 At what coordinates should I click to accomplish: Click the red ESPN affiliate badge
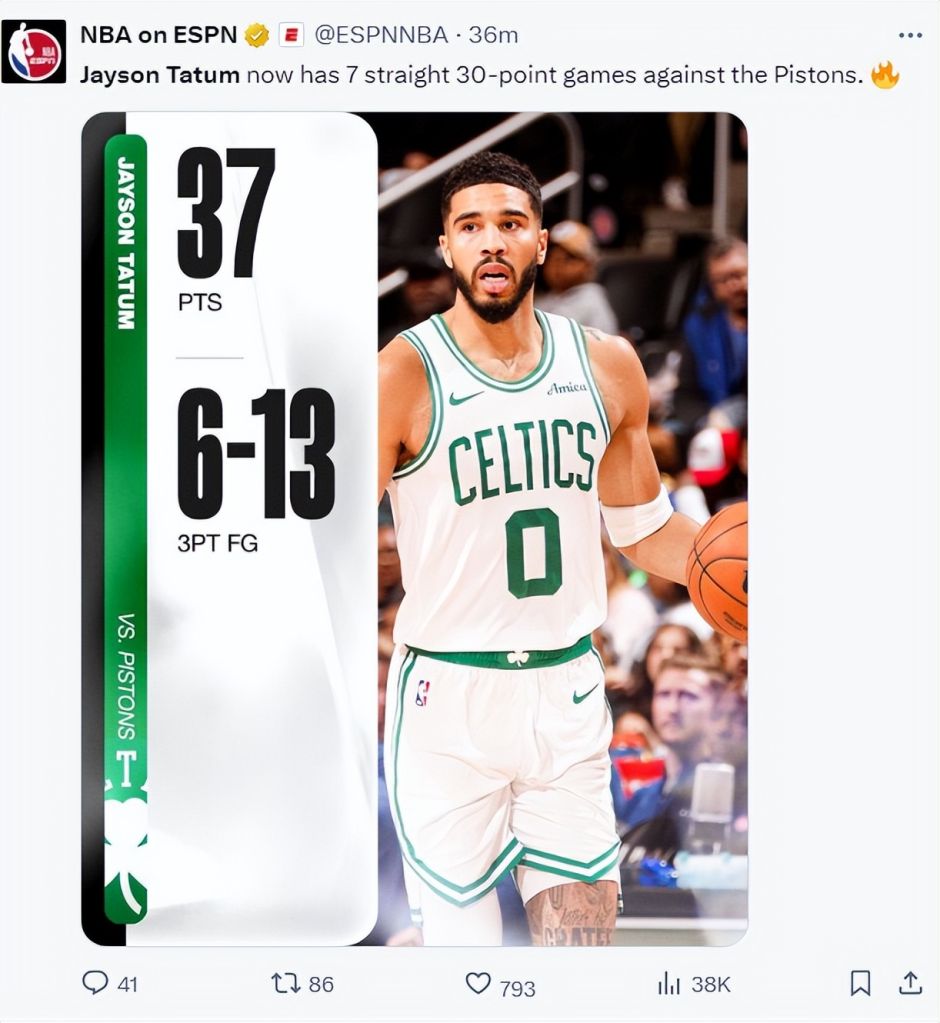292,35
